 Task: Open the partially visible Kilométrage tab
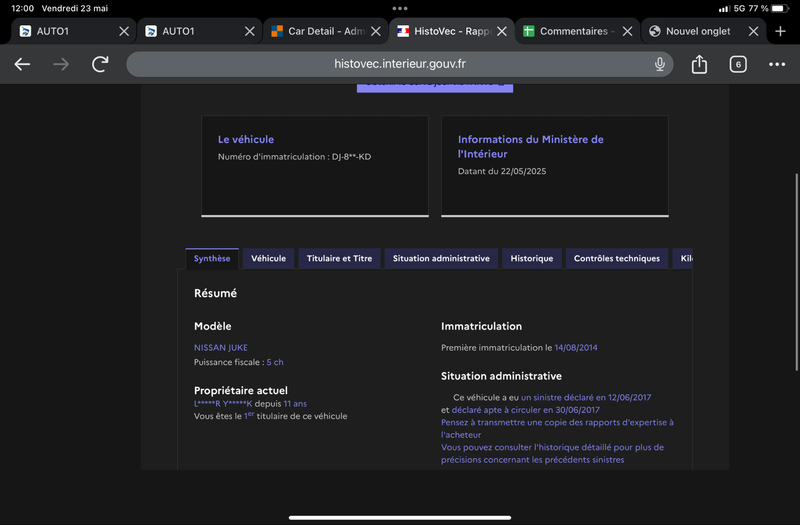[684, 258]
